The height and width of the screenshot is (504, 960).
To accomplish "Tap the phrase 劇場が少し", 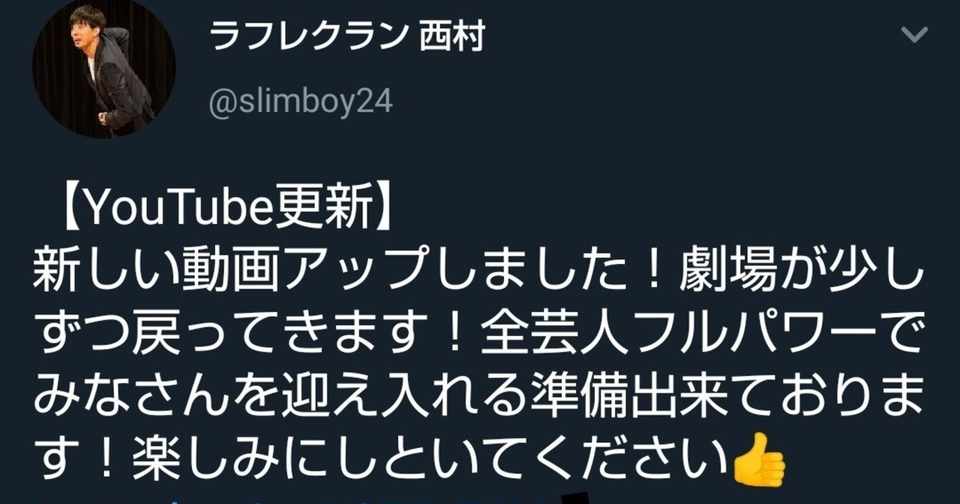I will click(802, 273).
